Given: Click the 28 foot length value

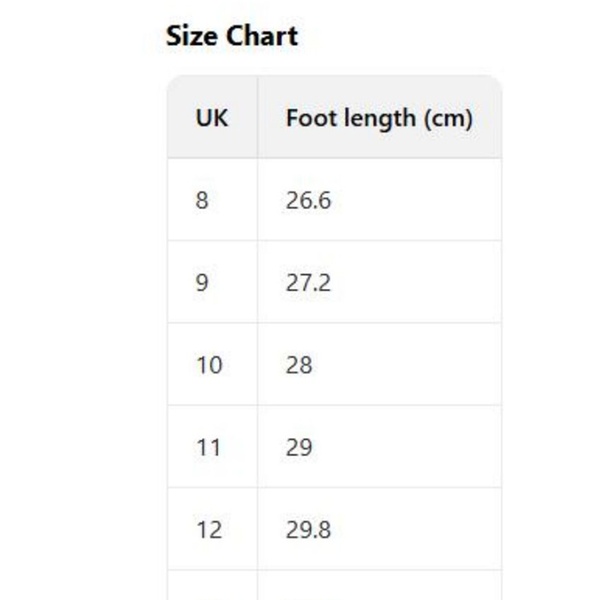Looking at the screenshot, I should tap(299, 365).
